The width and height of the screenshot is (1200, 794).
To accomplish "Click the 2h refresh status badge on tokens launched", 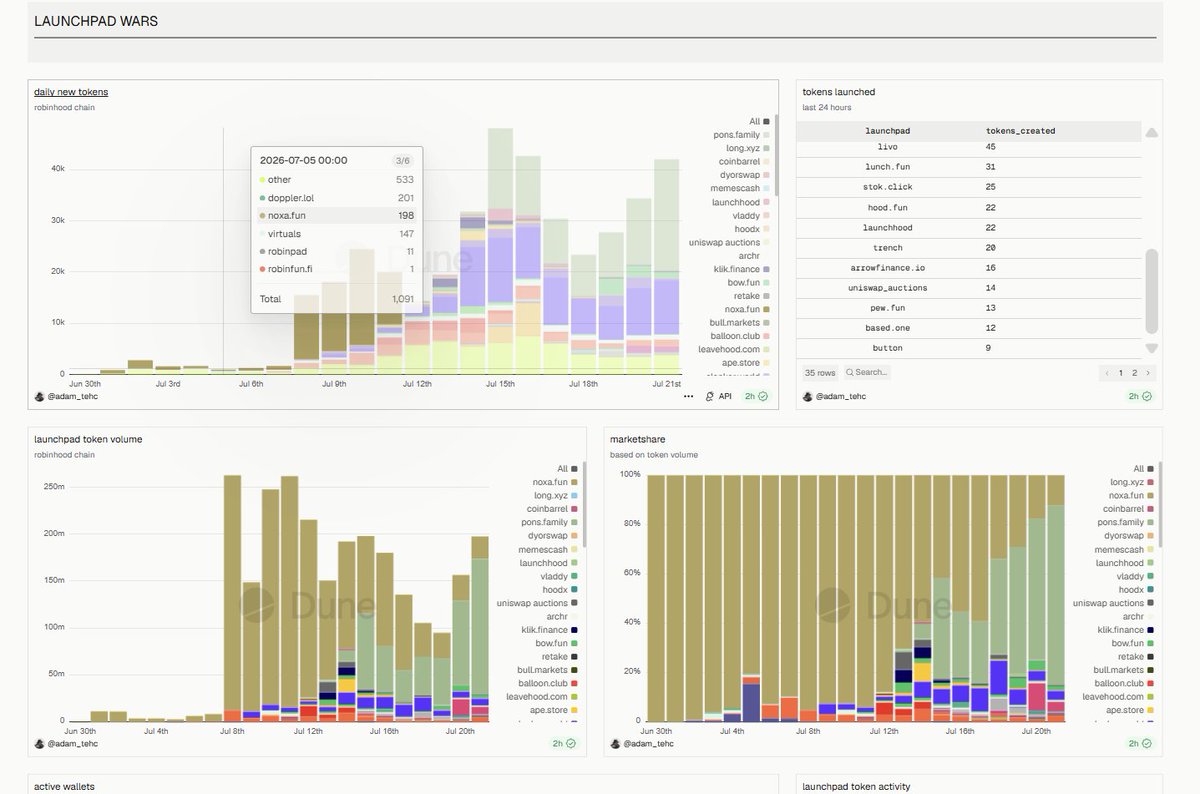I will [x=1140, y=396].
